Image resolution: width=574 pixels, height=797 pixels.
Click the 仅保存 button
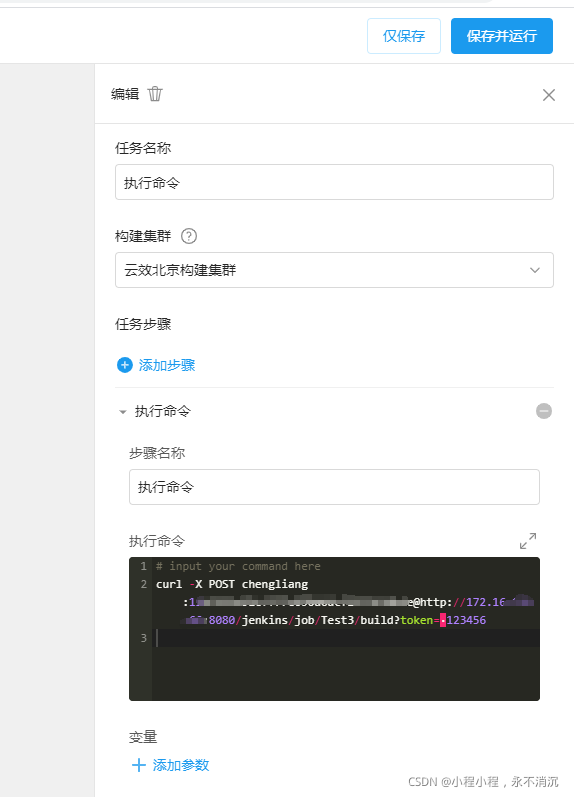(x=404, y=36)
